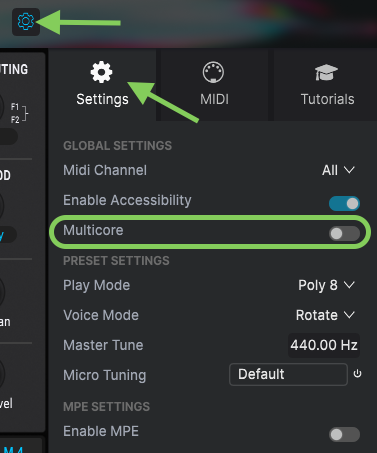Click the white Settings gear icon

point(101,72)
